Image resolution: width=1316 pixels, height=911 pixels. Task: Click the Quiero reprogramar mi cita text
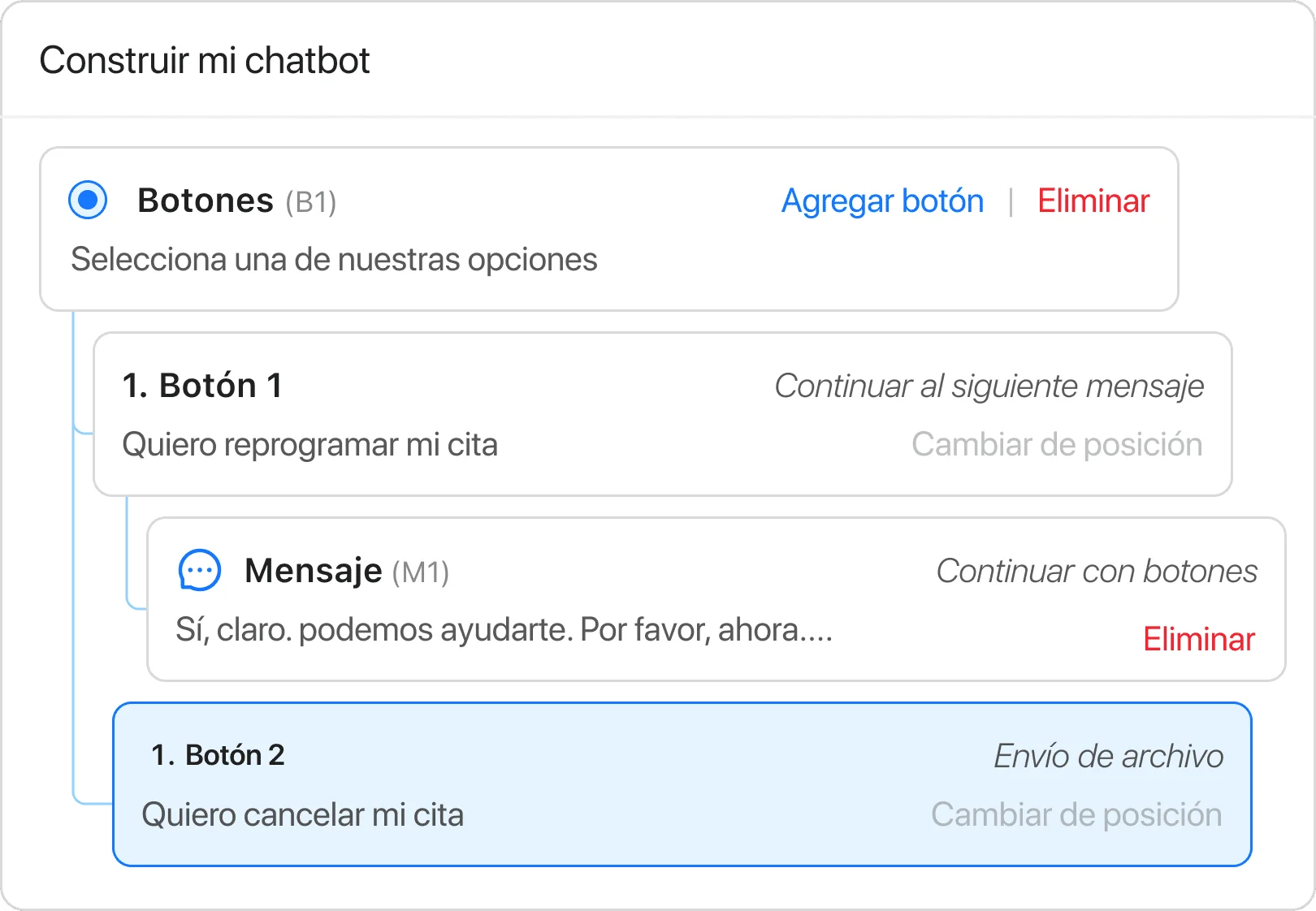(310, 444)
